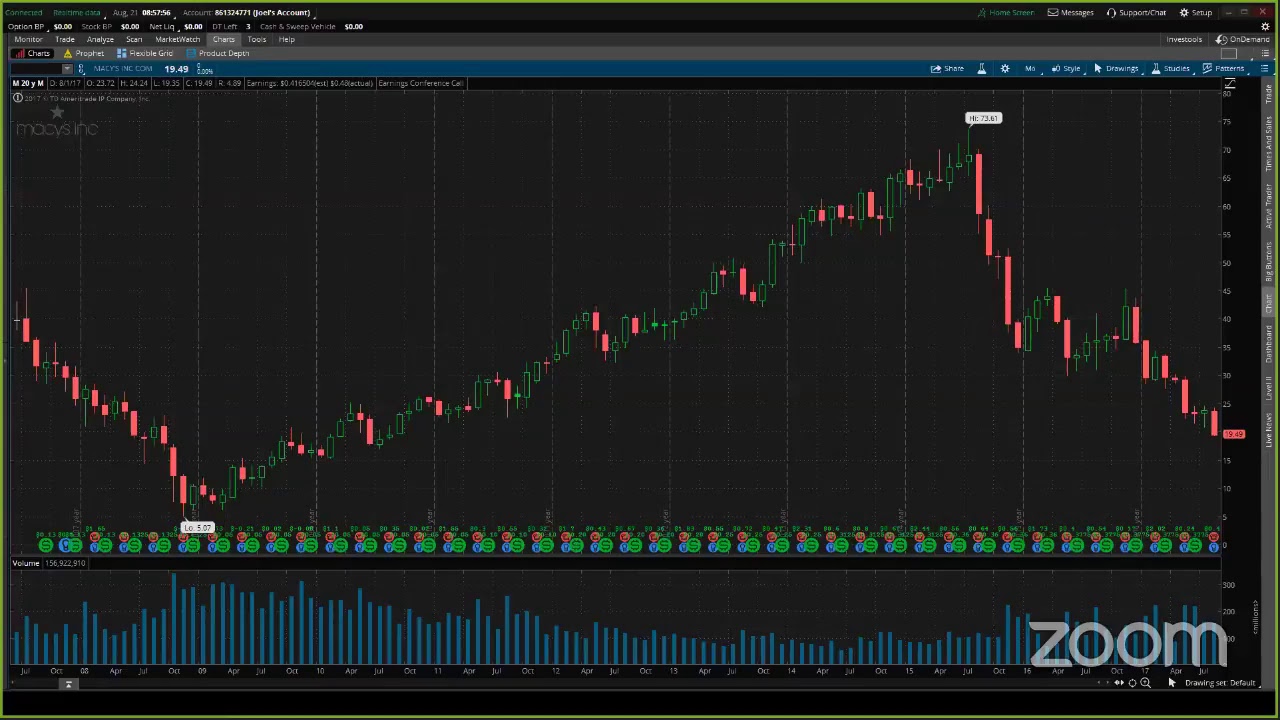Click the Lo: 5.07 price bubble
The height and width of the screenshot is (720, 1280).
coord(198,528)
